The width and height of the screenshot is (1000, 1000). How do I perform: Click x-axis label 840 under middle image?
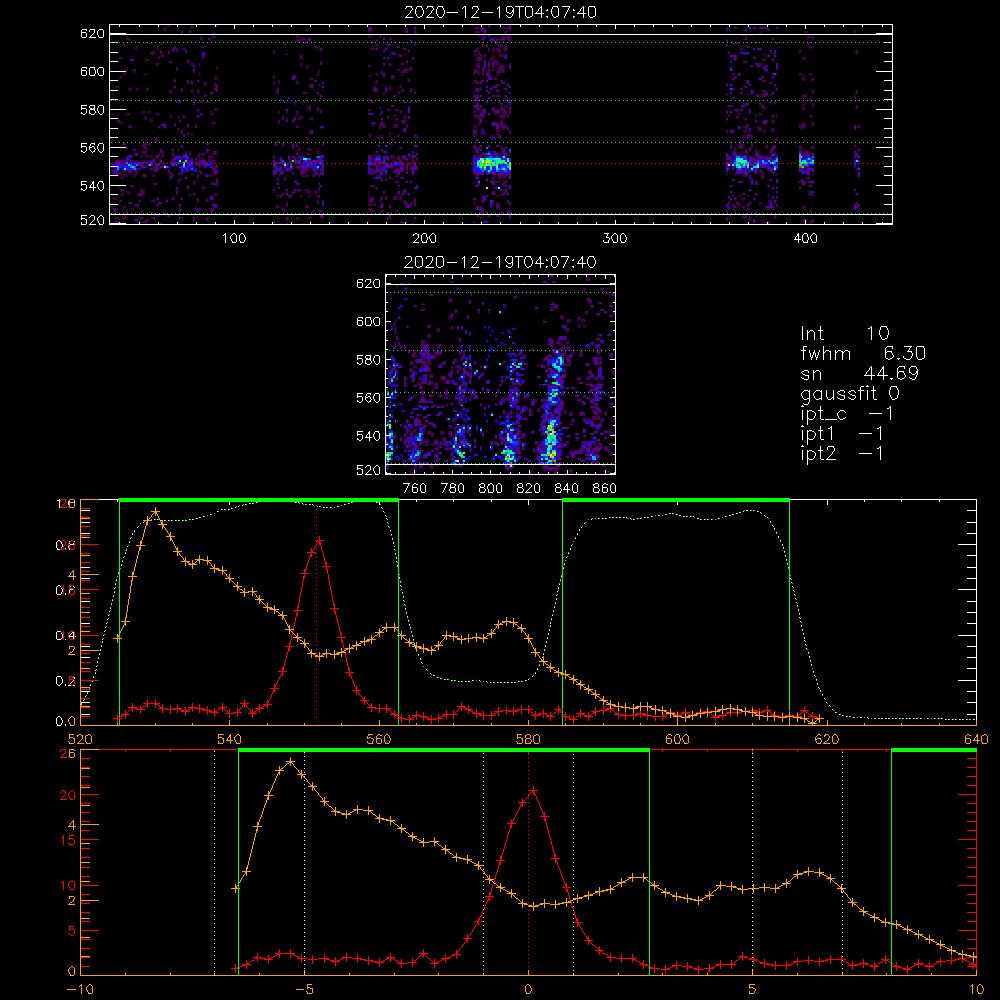[x=566, y=489]
